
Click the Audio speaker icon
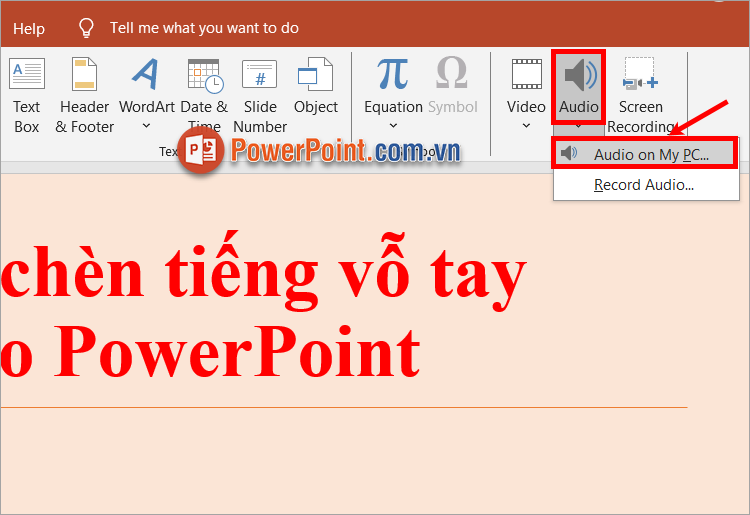click(x=579, y=74)
